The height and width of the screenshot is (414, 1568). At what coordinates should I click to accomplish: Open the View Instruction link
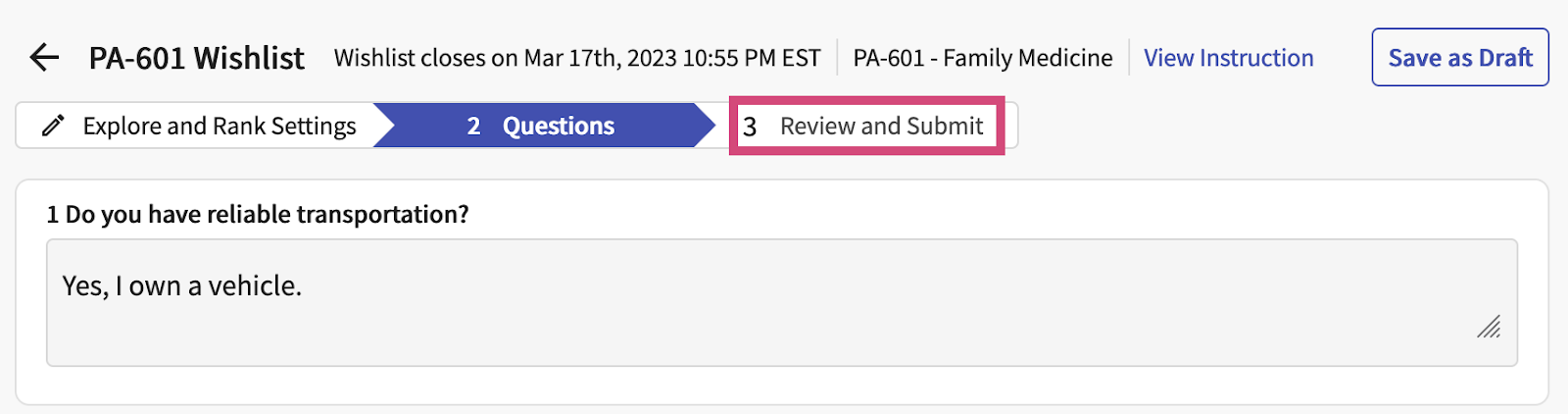[1228, 58]
